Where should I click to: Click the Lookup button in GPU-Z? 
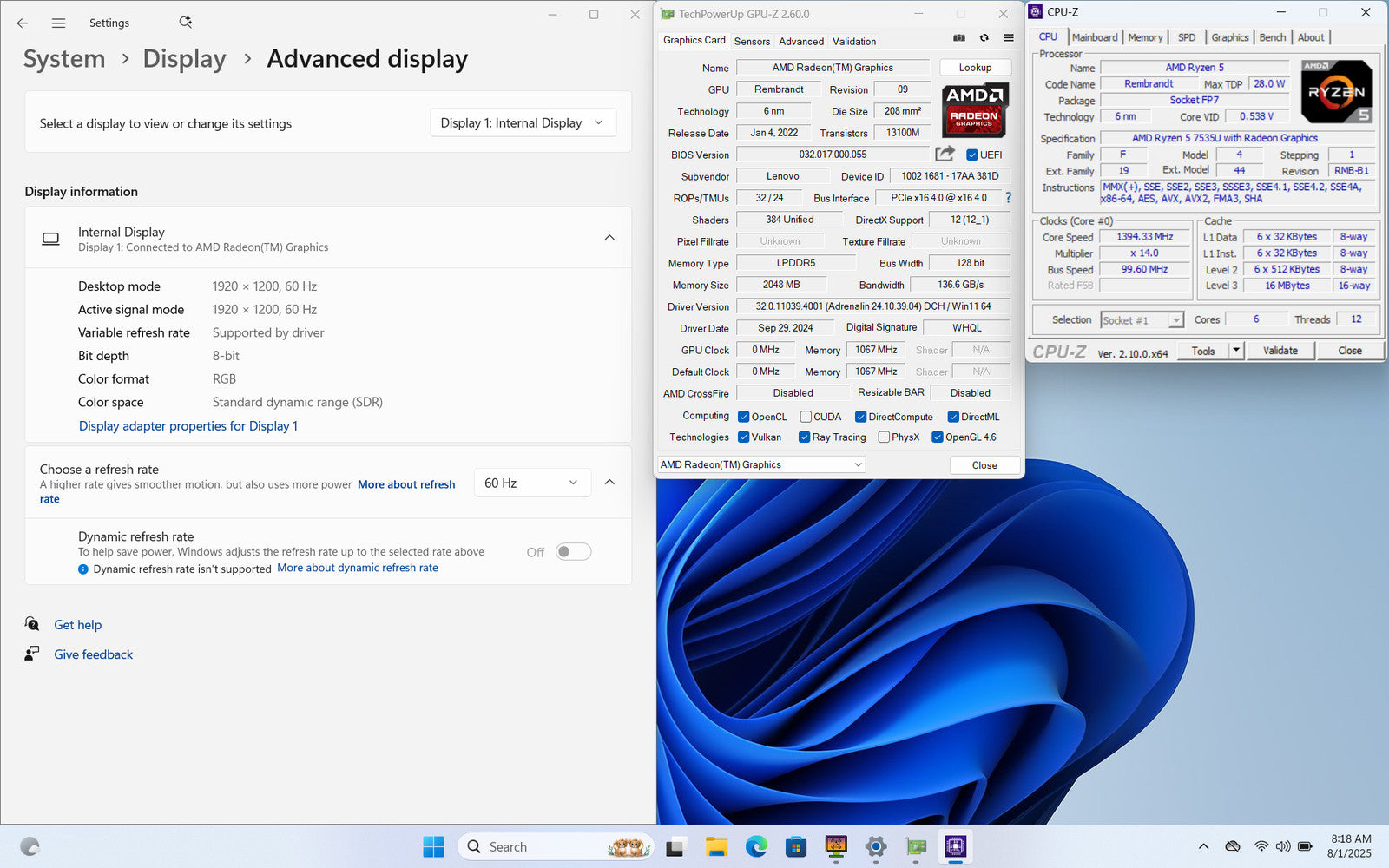975,68
